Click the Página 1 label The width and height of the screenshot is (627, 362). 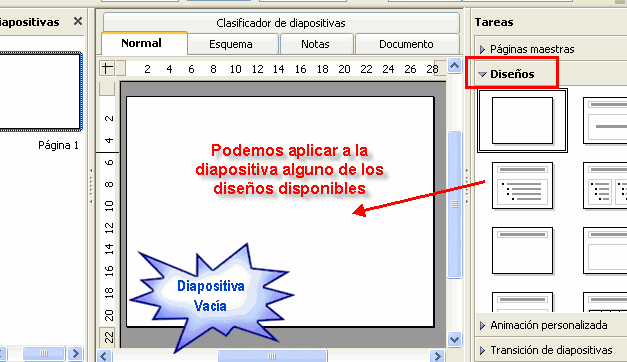pyautogui.click(x=58, y=145)
